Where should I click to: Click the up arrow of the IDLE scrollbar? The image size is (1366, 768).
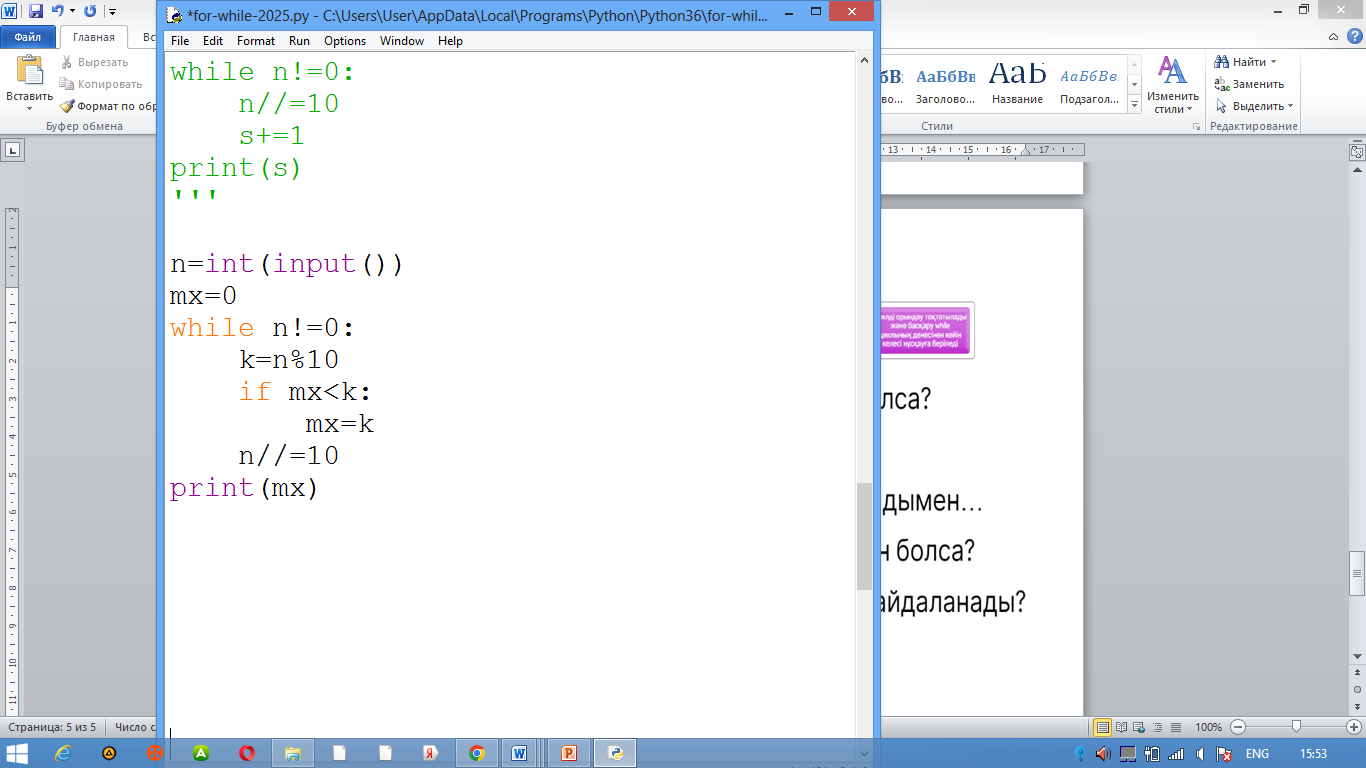[865, 60]
